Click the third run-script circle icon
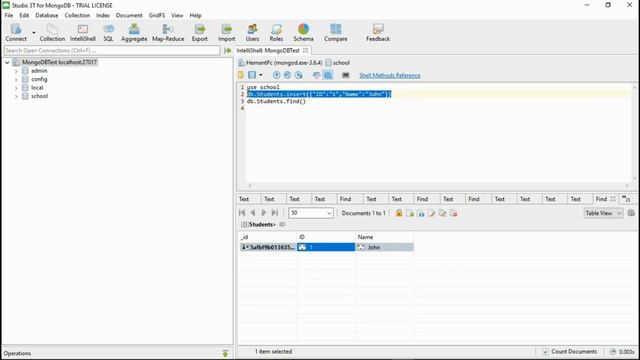This screenshot has height=360, width=640. click(299, 75)
